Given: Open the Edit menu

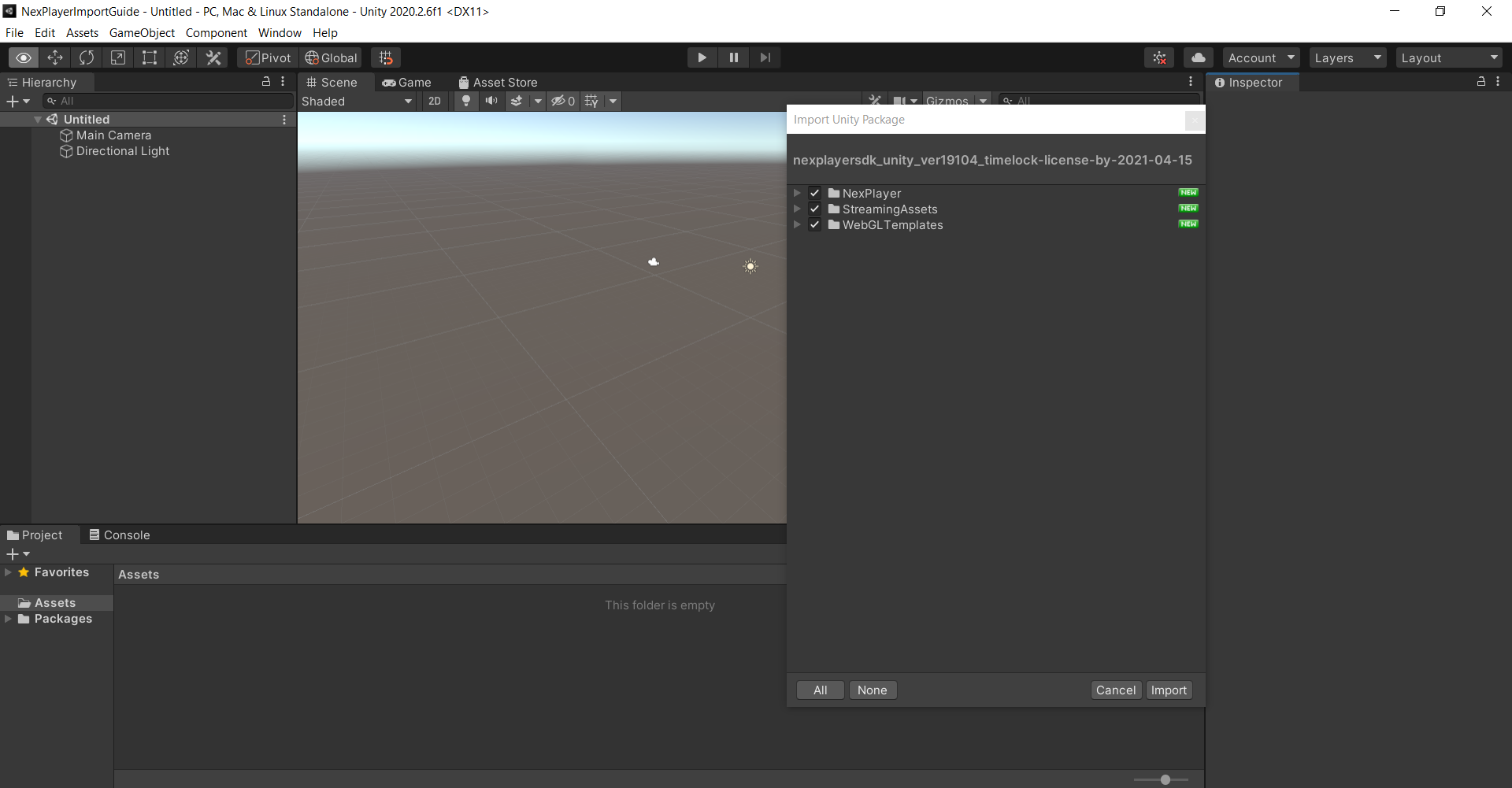Looking at the screenshot, I should pyautogui.click(x=45, y=32).
